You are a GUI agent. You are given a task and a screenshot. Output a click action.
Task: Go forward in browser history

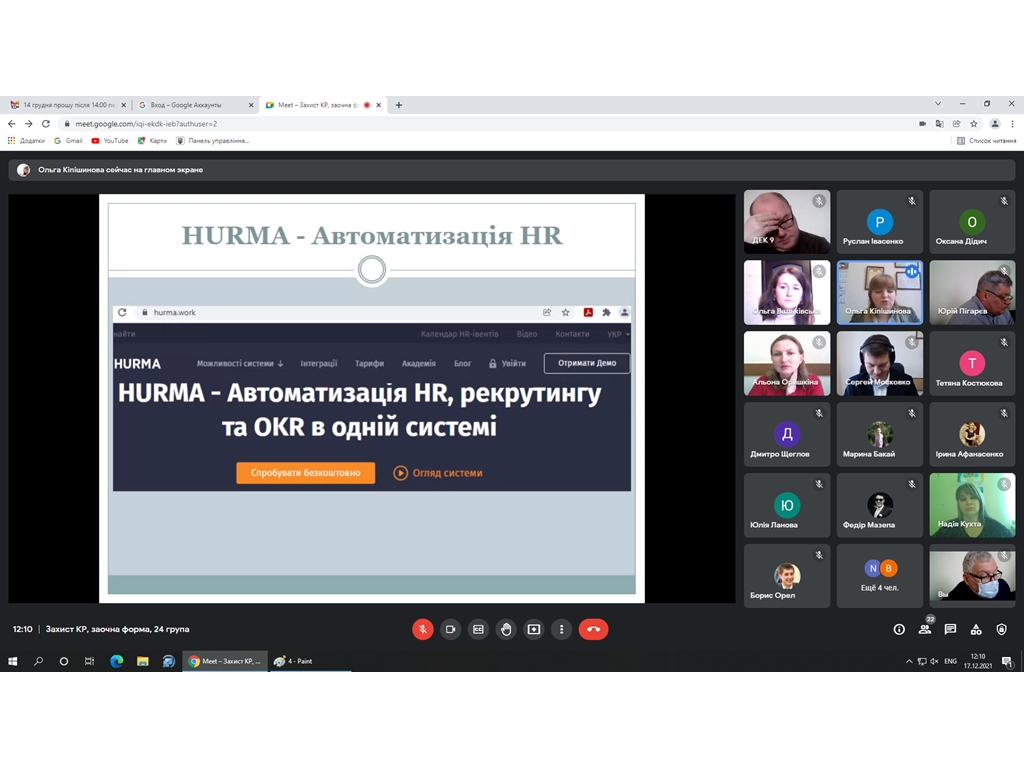click(29, 123)
